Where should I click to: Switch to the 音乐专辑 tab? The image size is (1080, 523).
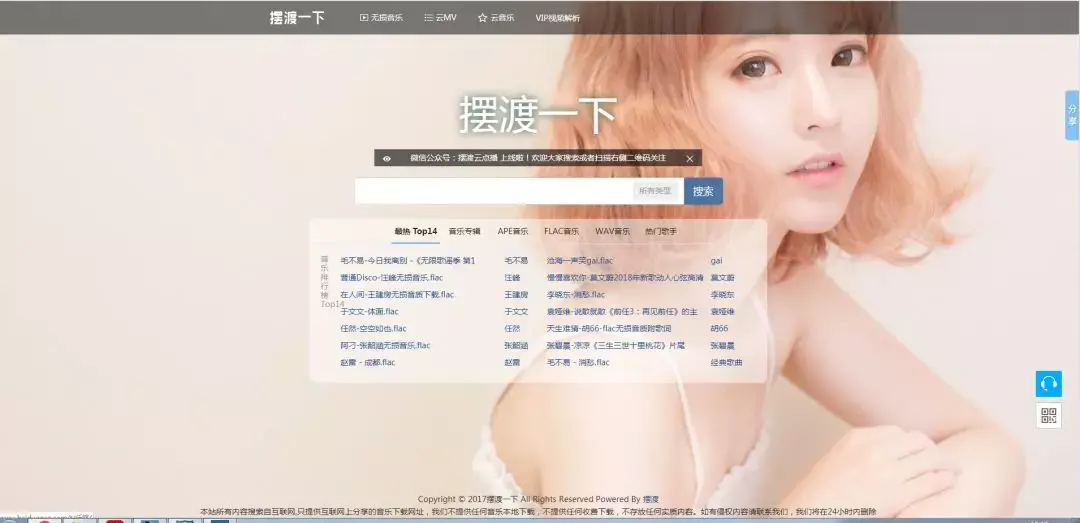pyautogui.click(x=464, y=231)
